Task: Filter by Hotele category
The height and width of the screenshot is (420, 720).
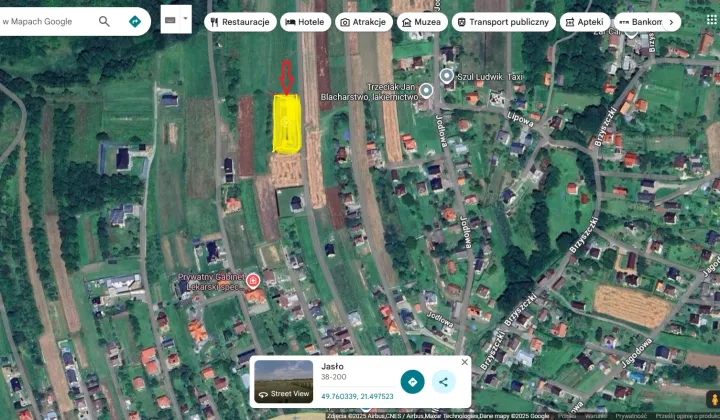Action: tap(305, 22)
